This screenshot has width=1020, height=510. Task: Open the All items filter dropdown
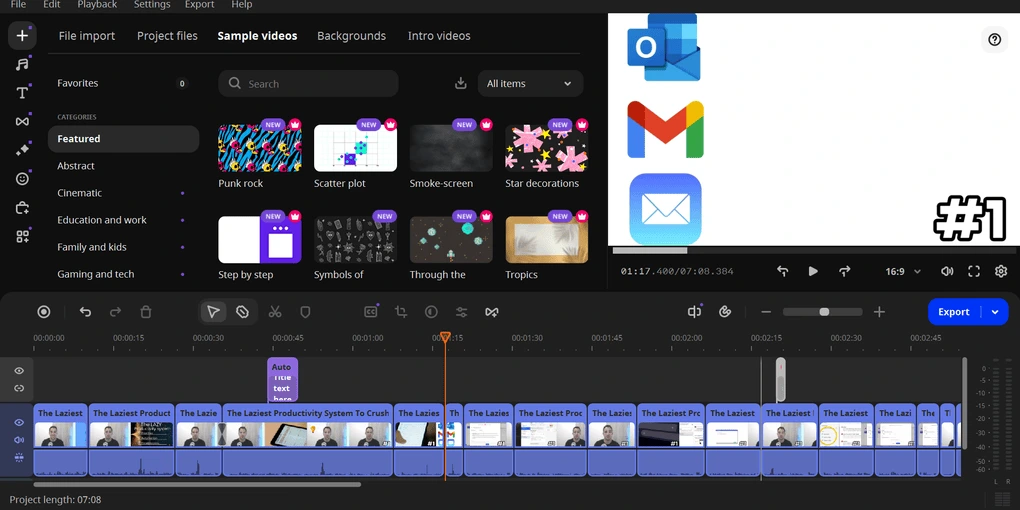pyautogui.click(x=530, y=83)
